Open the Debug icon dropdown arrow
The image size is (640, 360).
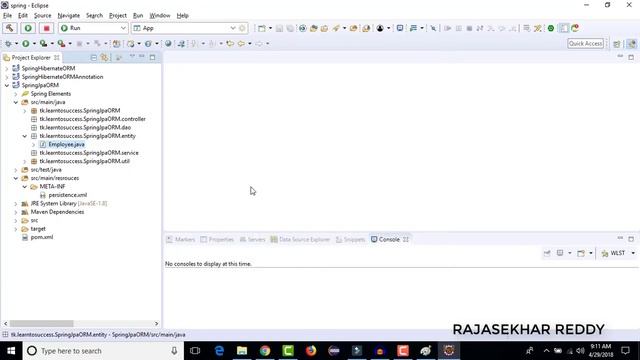[x=16, y=44]
